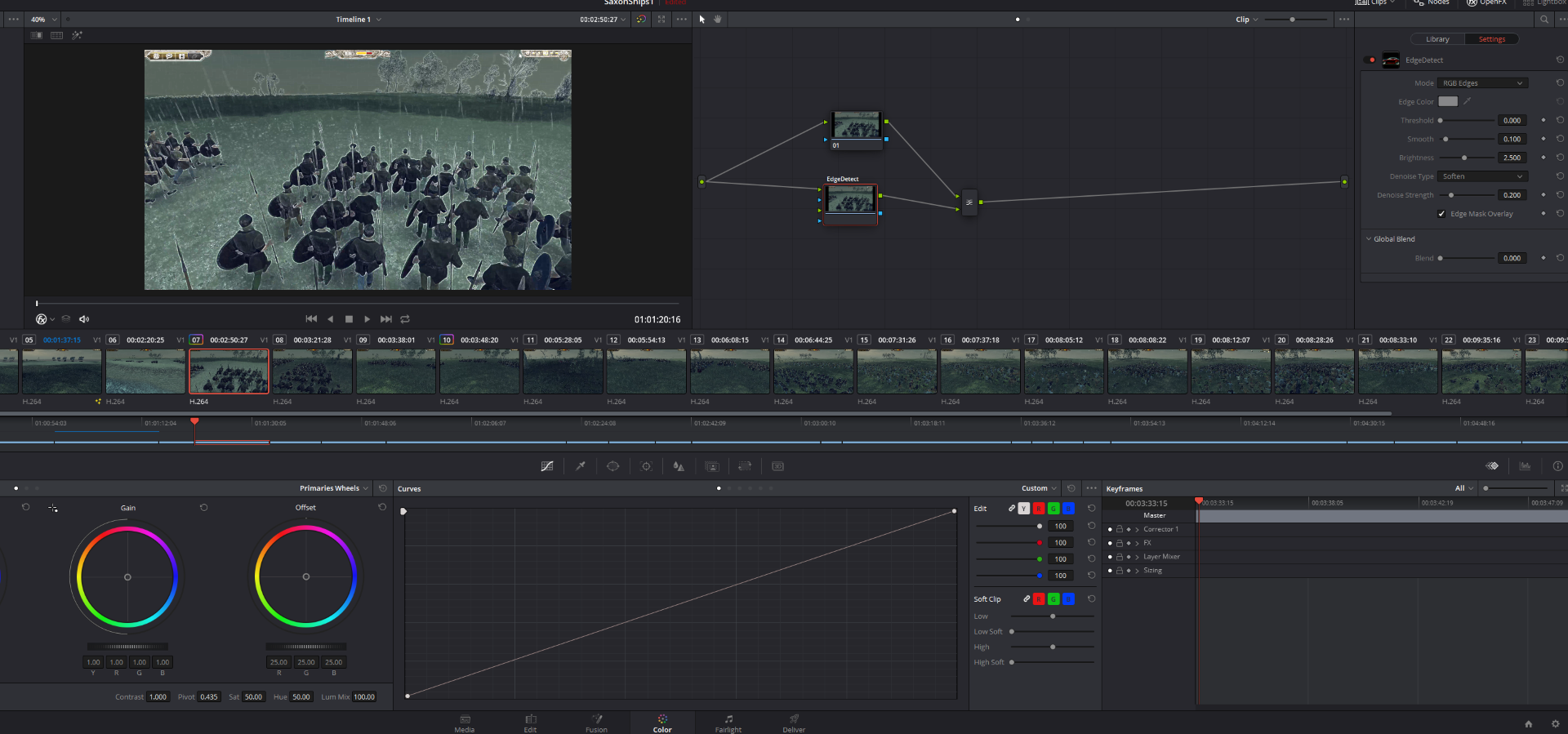Open the Power Window palette
This screenshot has height=734, width=1568.
click(613, 466)
